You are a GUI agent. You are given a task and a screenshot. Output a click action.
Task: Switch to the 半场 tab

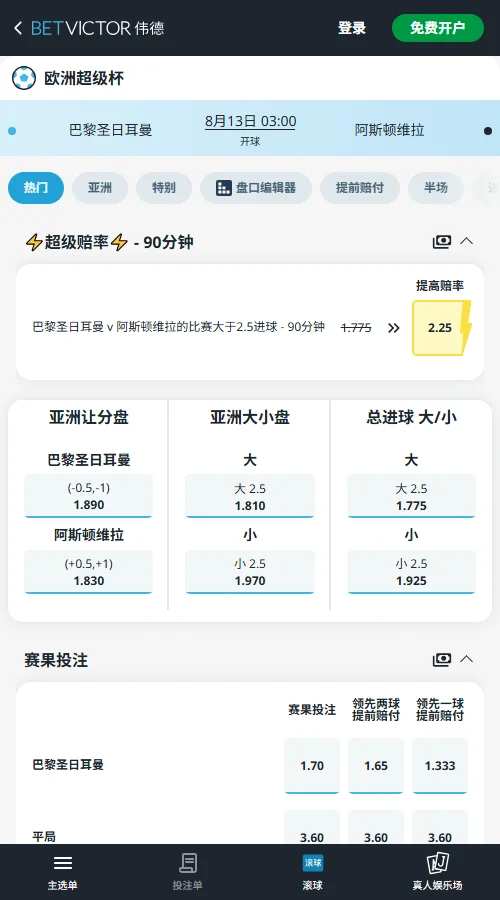tap(436, 188)
